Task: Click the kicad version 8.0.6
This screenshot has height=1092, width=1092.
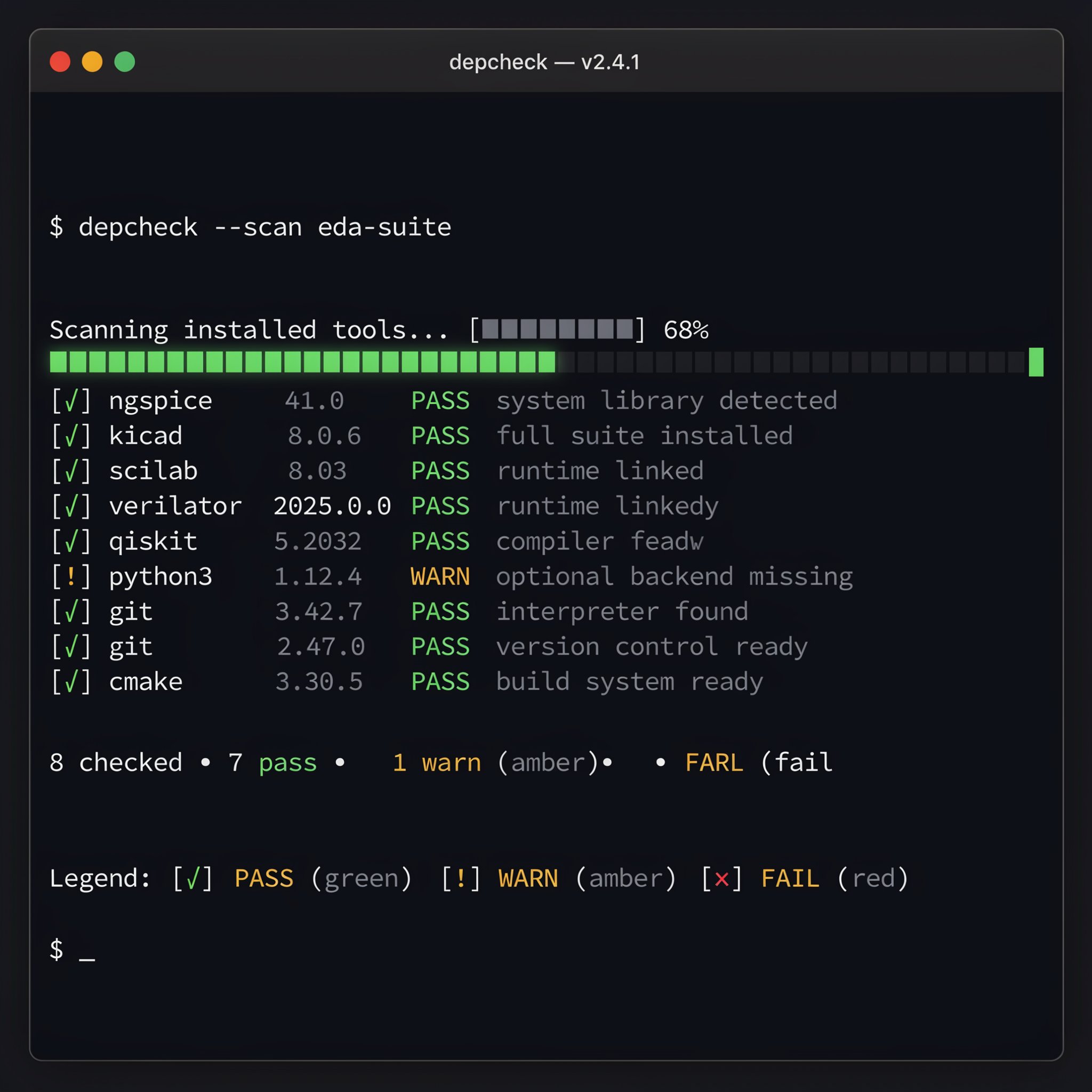Action: [x=324, y=436]
